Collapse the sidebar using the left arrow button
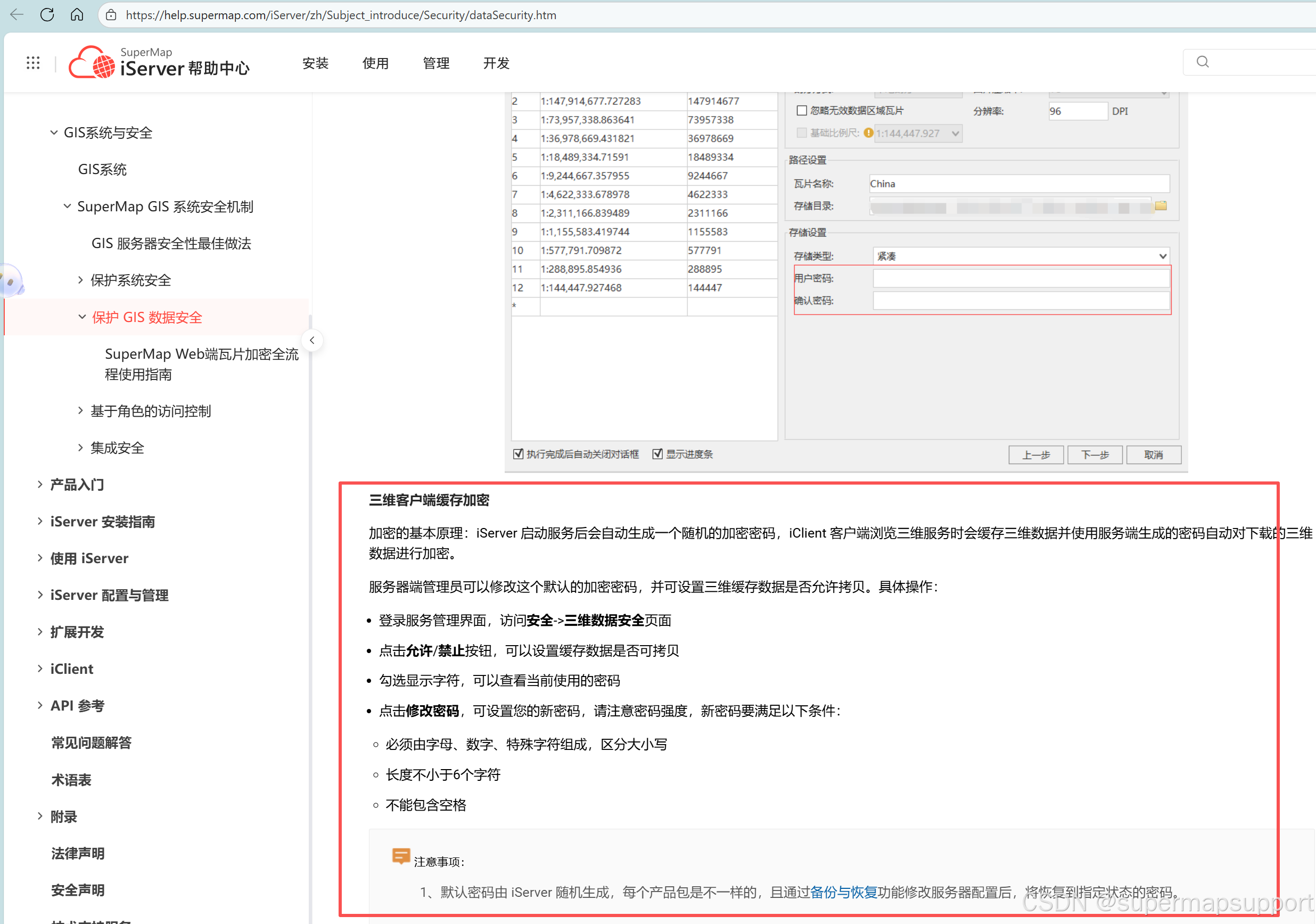Viewport: 1316px width, 924px height. [312, 340]
